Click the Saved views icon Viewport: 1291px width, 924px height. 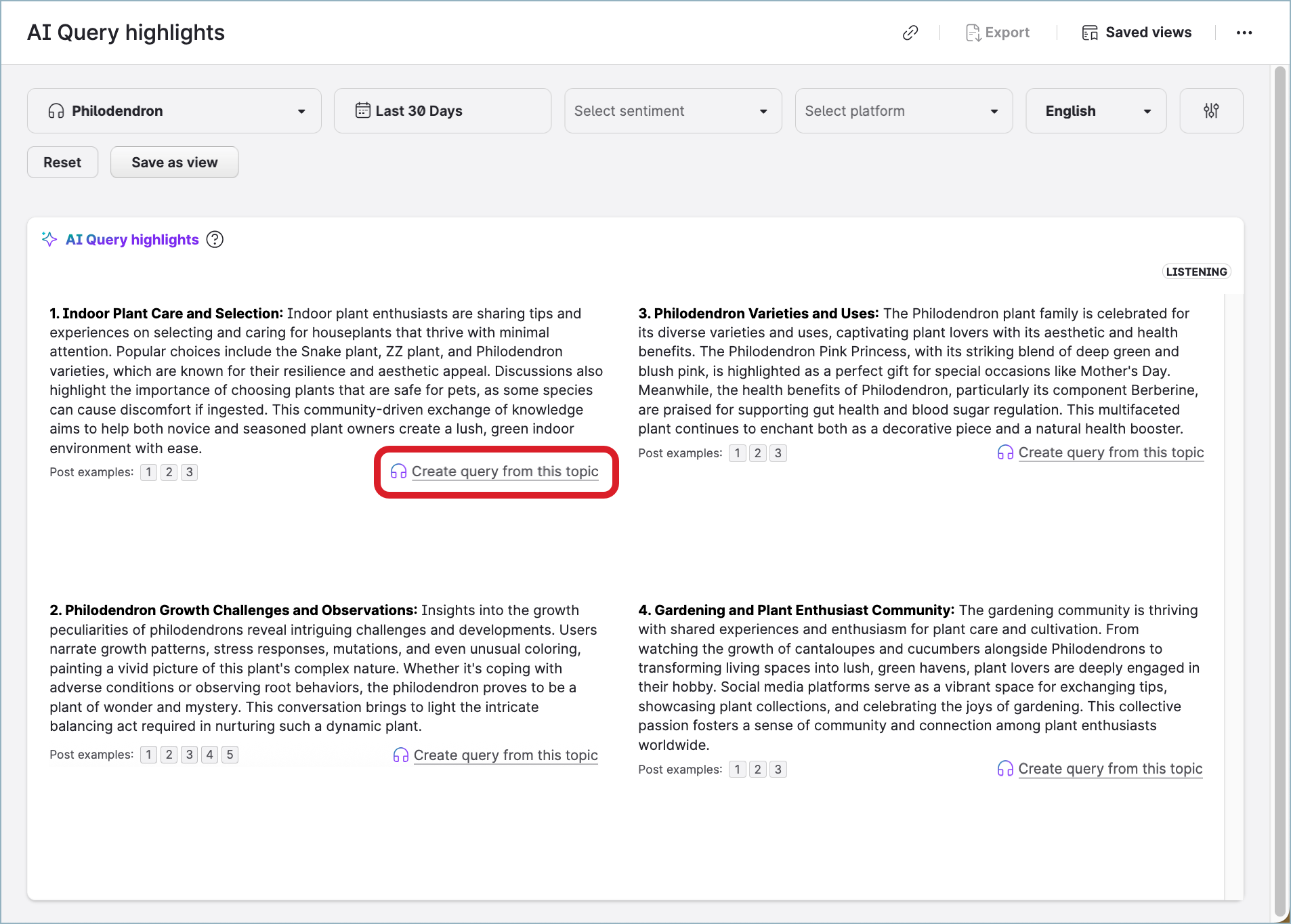tap(1090, 33)
